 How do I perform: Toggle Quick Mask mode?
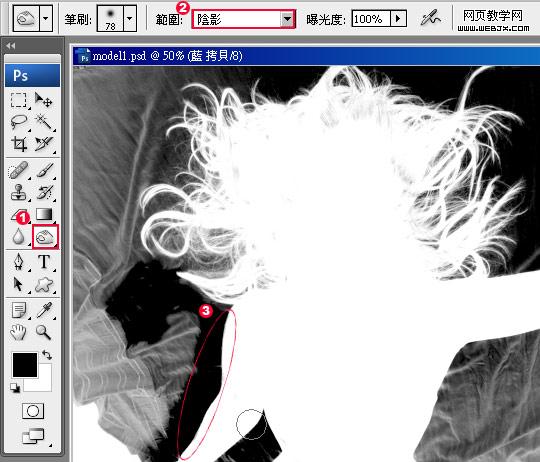[x=33, y=411]
